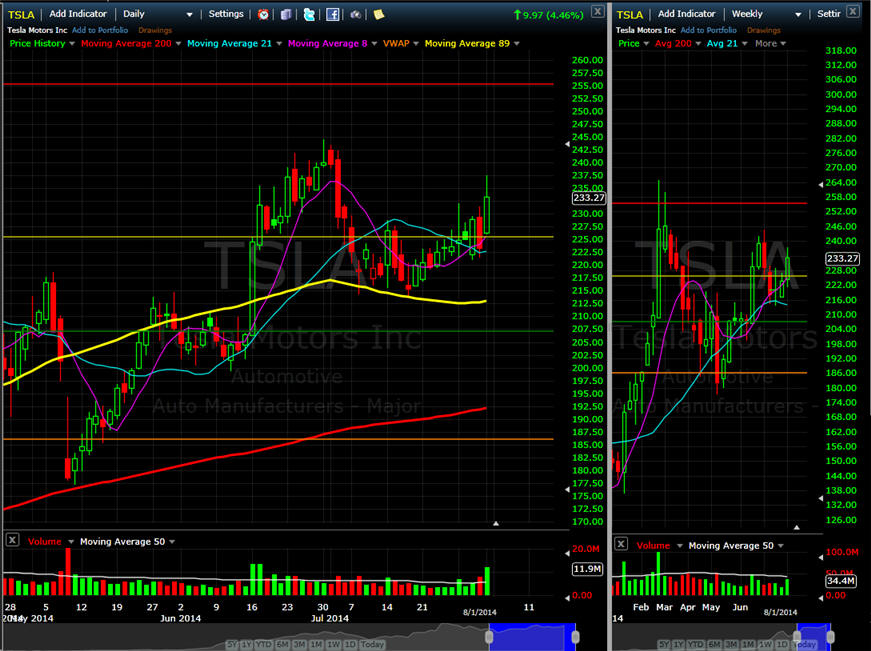This screenshot has width=871, height=651.
Task: Click the Twitter share icon
Action: (x=309, y=14)
